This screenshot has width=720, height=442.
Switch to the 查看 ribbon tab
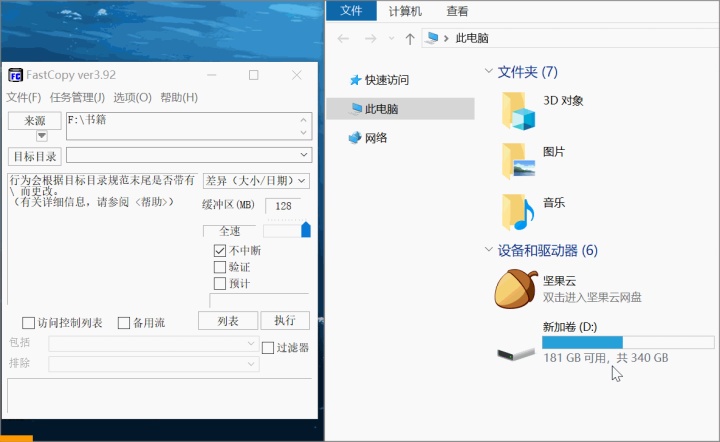click(458, 11)
